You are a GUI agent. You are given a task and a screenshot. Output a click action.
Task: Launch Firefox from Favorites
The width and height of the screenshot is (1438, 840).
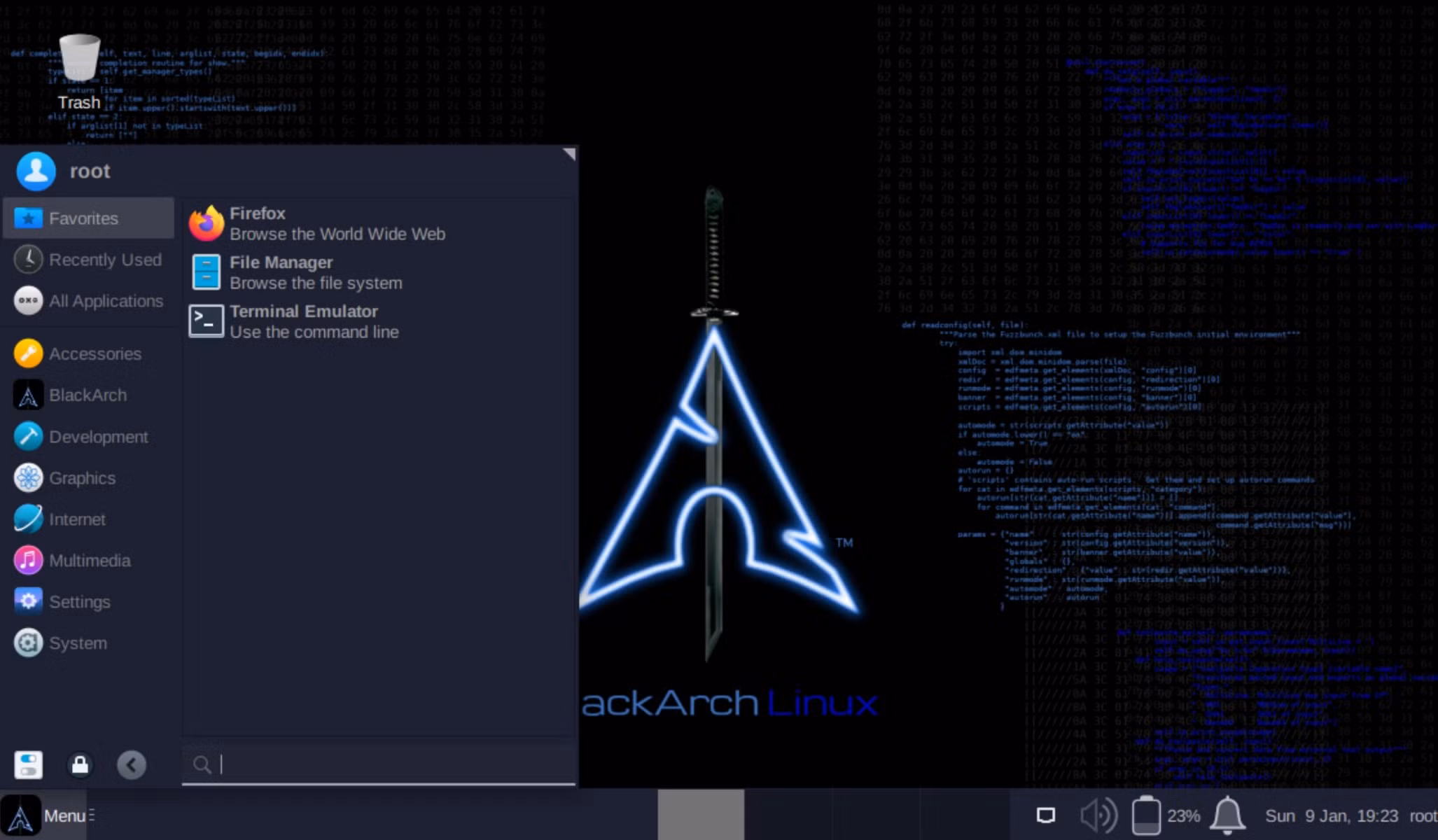coord(378,223)
